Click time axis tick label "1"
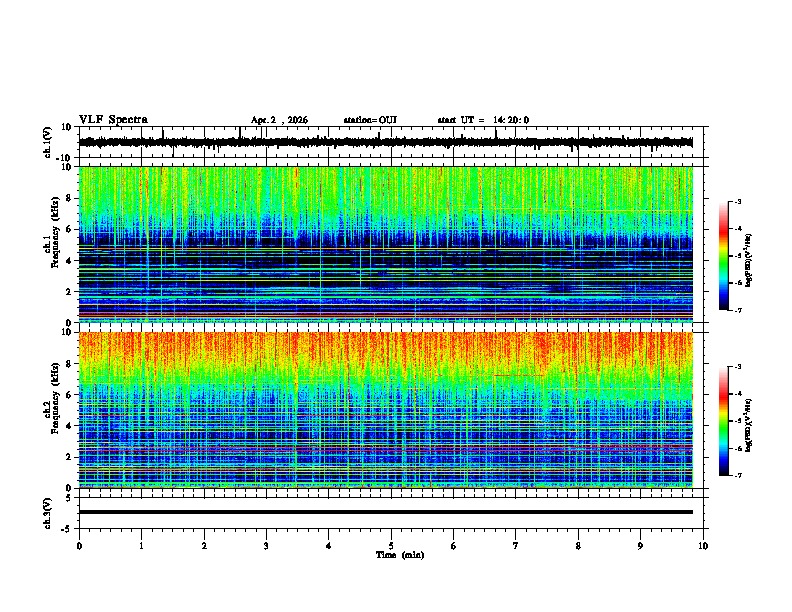Screen dimensions: 792x612 141,546
